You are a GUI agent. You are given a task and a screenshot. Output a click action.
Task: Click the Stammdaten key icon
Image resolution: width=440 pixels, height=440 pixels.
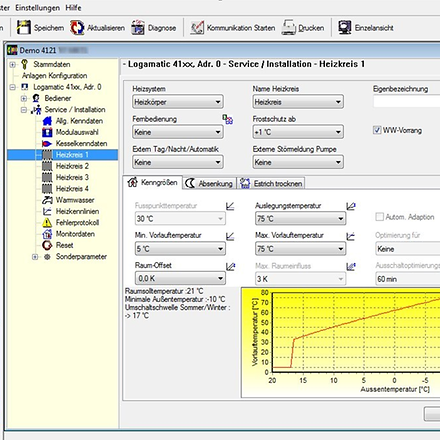pos(24,64)
